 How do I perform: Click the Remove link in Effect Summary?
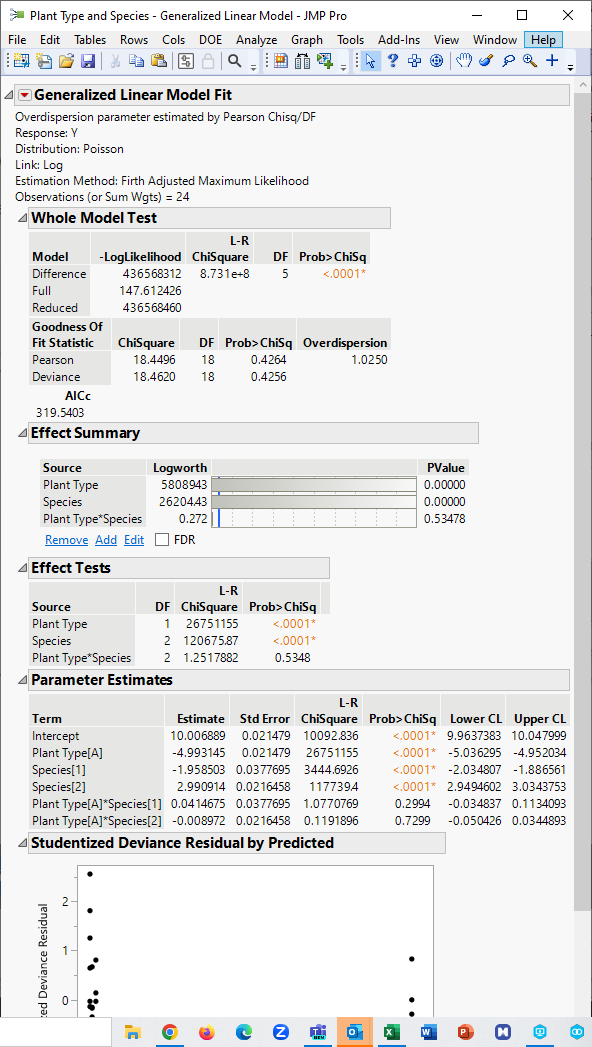66,539
